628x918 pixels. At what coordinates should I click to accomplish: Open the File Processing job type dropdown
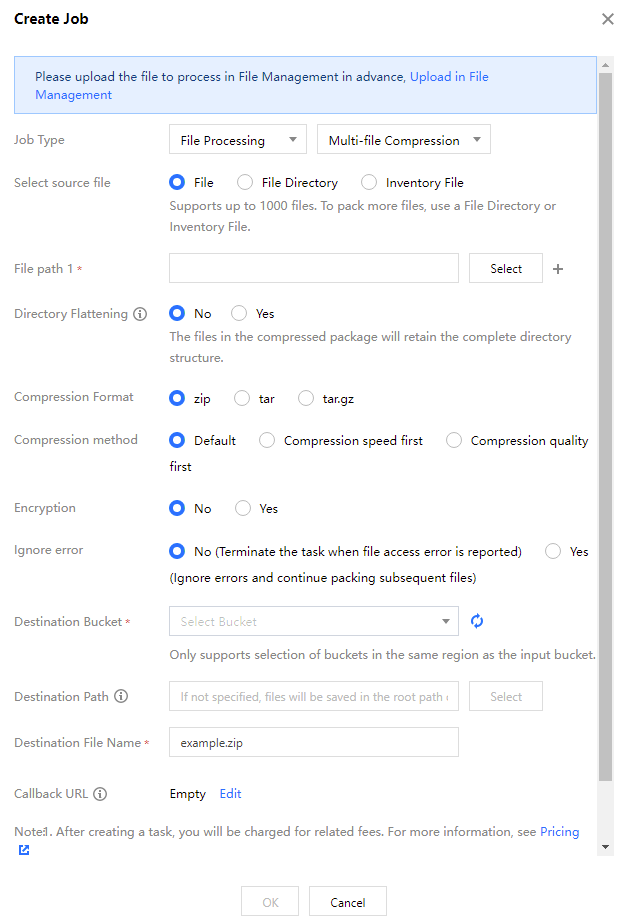pyautogui.click(x=237, y=140)
